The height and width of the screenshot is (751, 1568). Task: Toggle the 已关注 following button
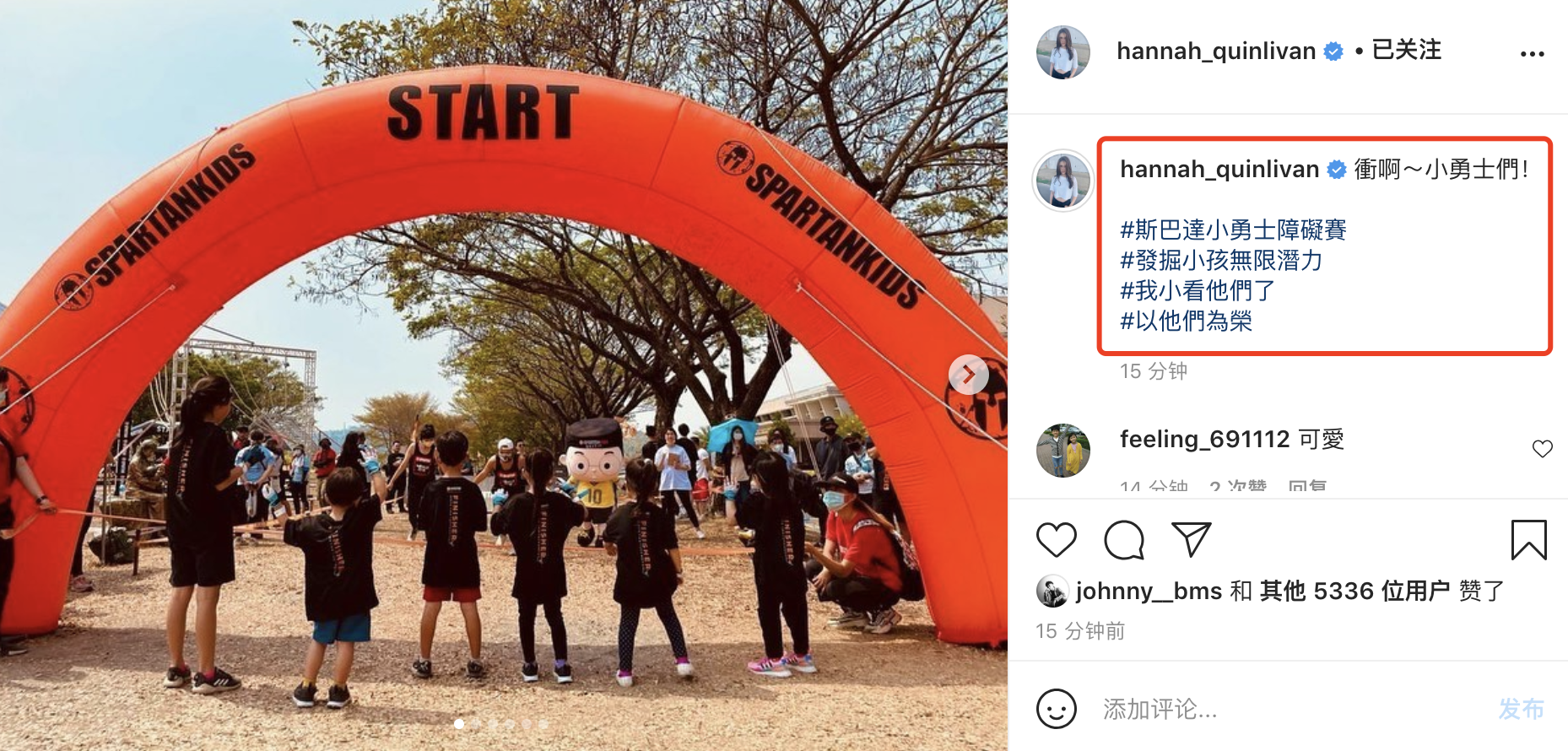click(x=1406, y=51)
